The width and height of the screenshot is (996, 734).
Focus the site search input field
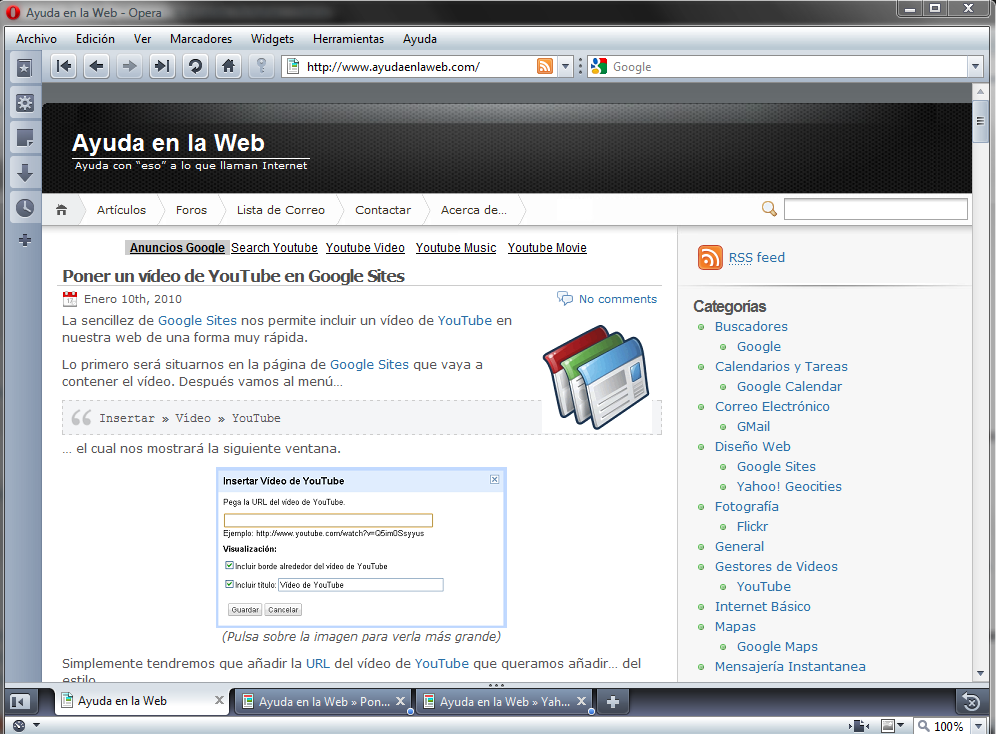(876, 209)
